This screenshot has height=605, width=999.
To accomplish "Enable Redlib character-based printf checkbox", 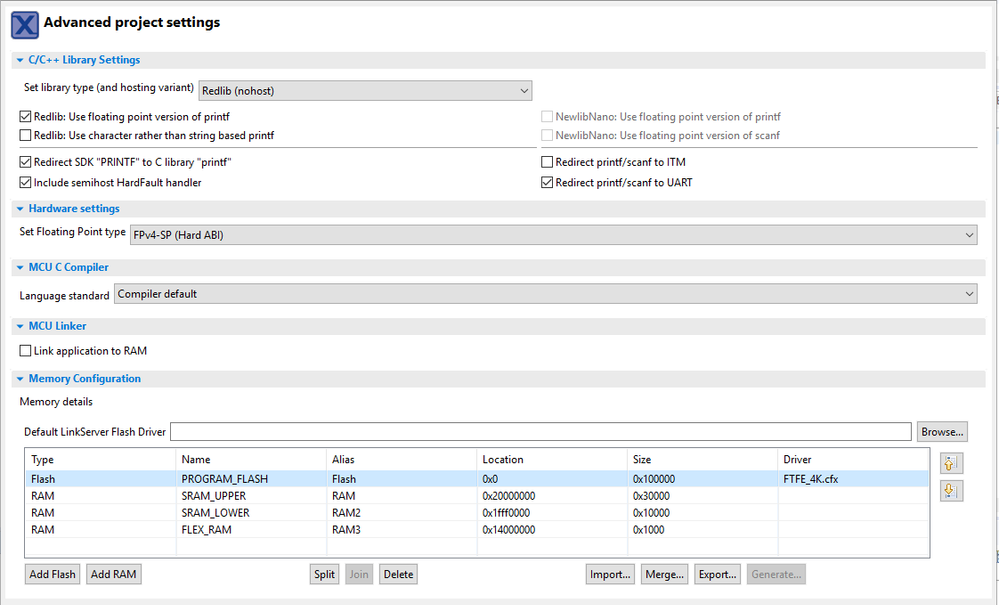I will (x=26, y=135).
